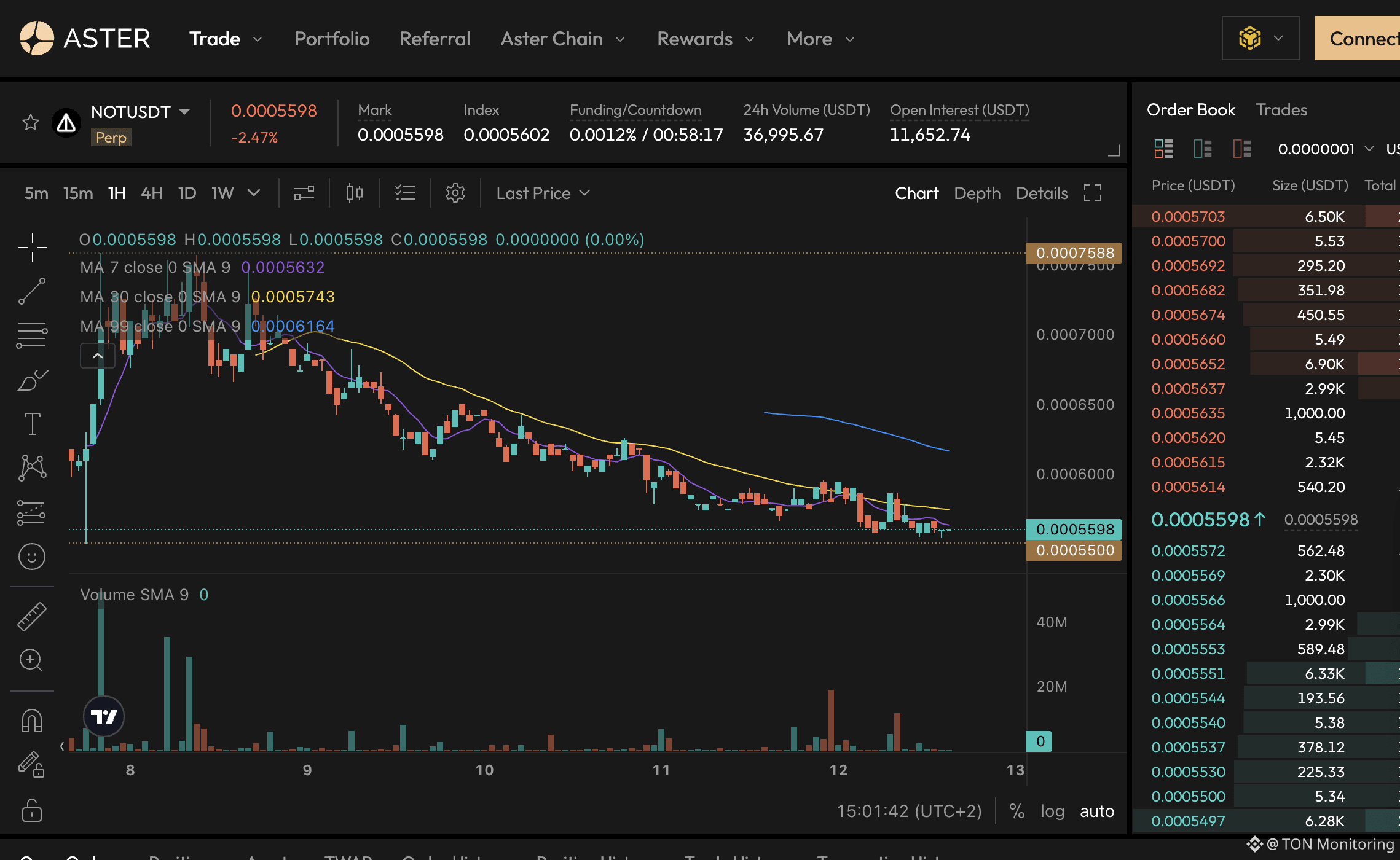Expand the More menu
Viewport: 1400px width, 860px height.
pos(820,39)
